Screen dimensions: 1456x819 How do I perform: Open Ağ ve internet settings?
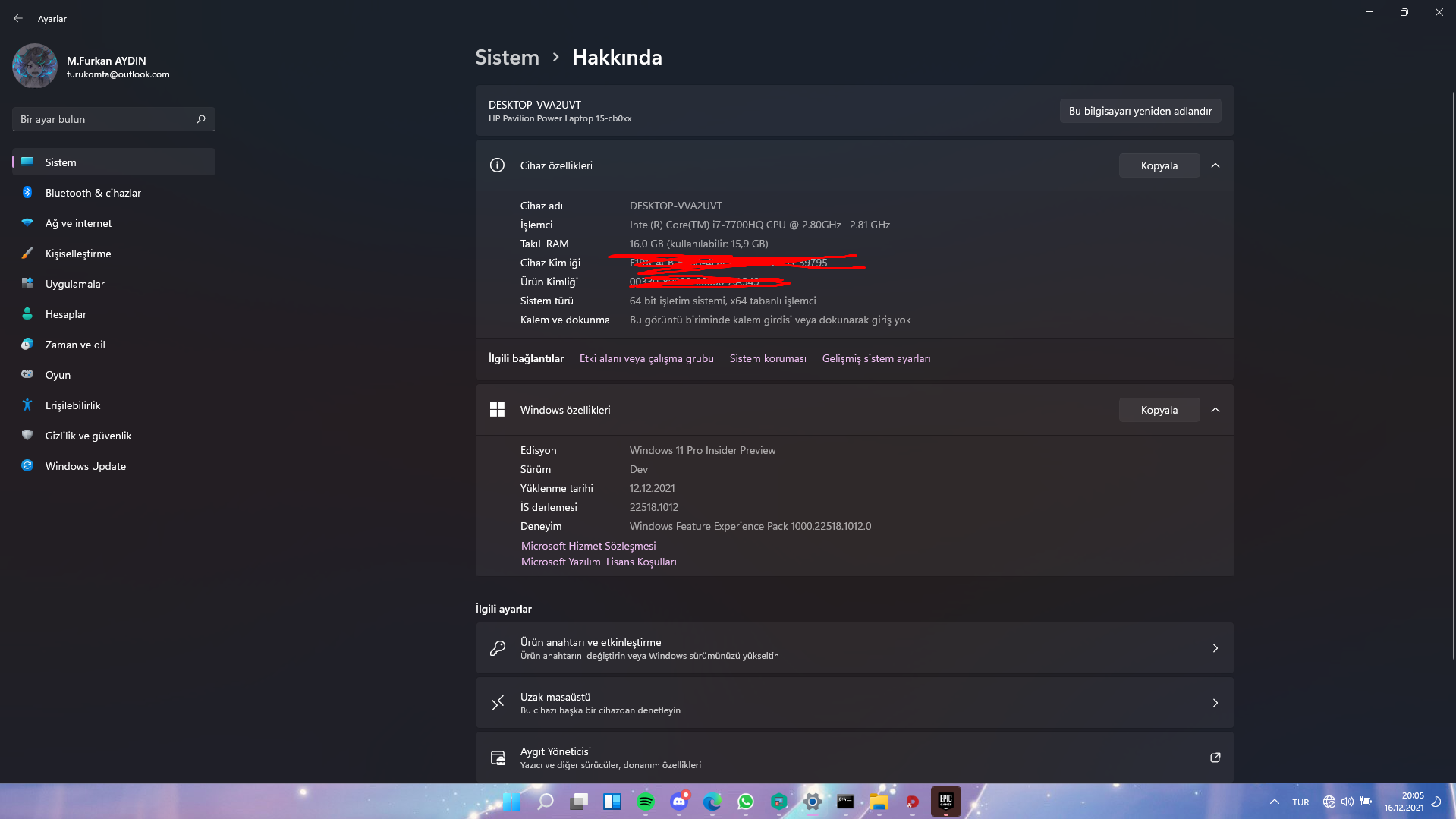tap(114, 223)
